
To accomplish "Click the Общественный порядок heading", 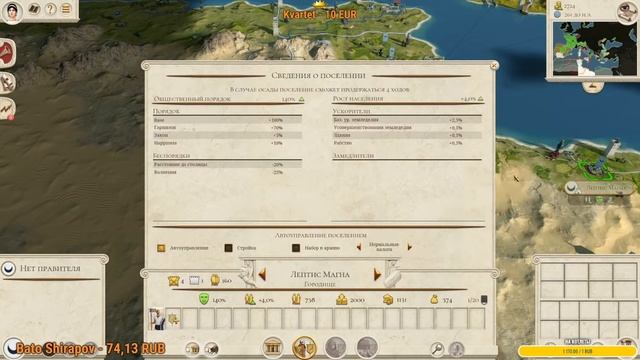I will point(192,99).
